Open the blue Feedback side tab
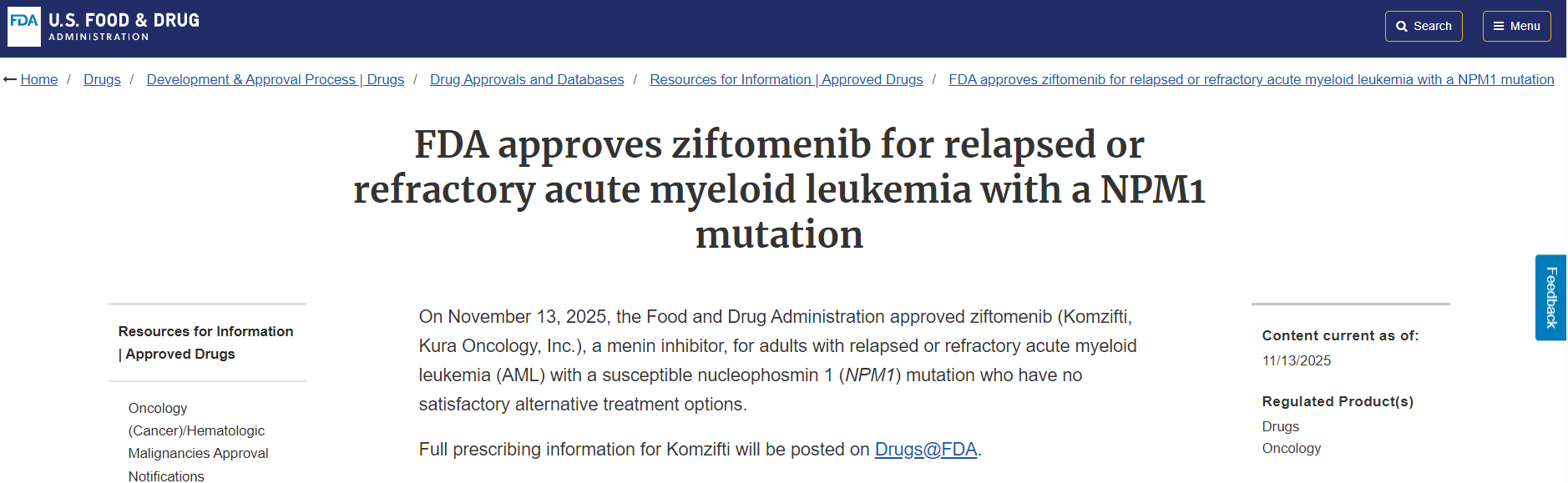The width and height of the screenshot is (1568, 483). point(1550,298)
